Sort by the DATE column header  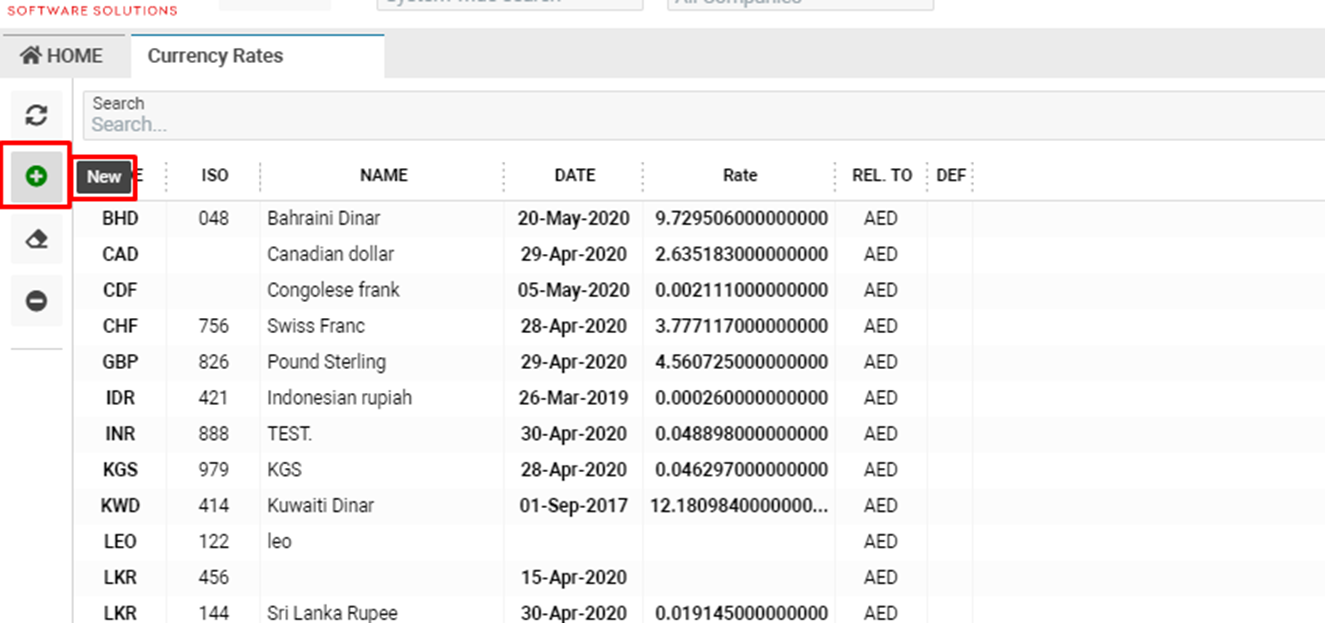574,175
